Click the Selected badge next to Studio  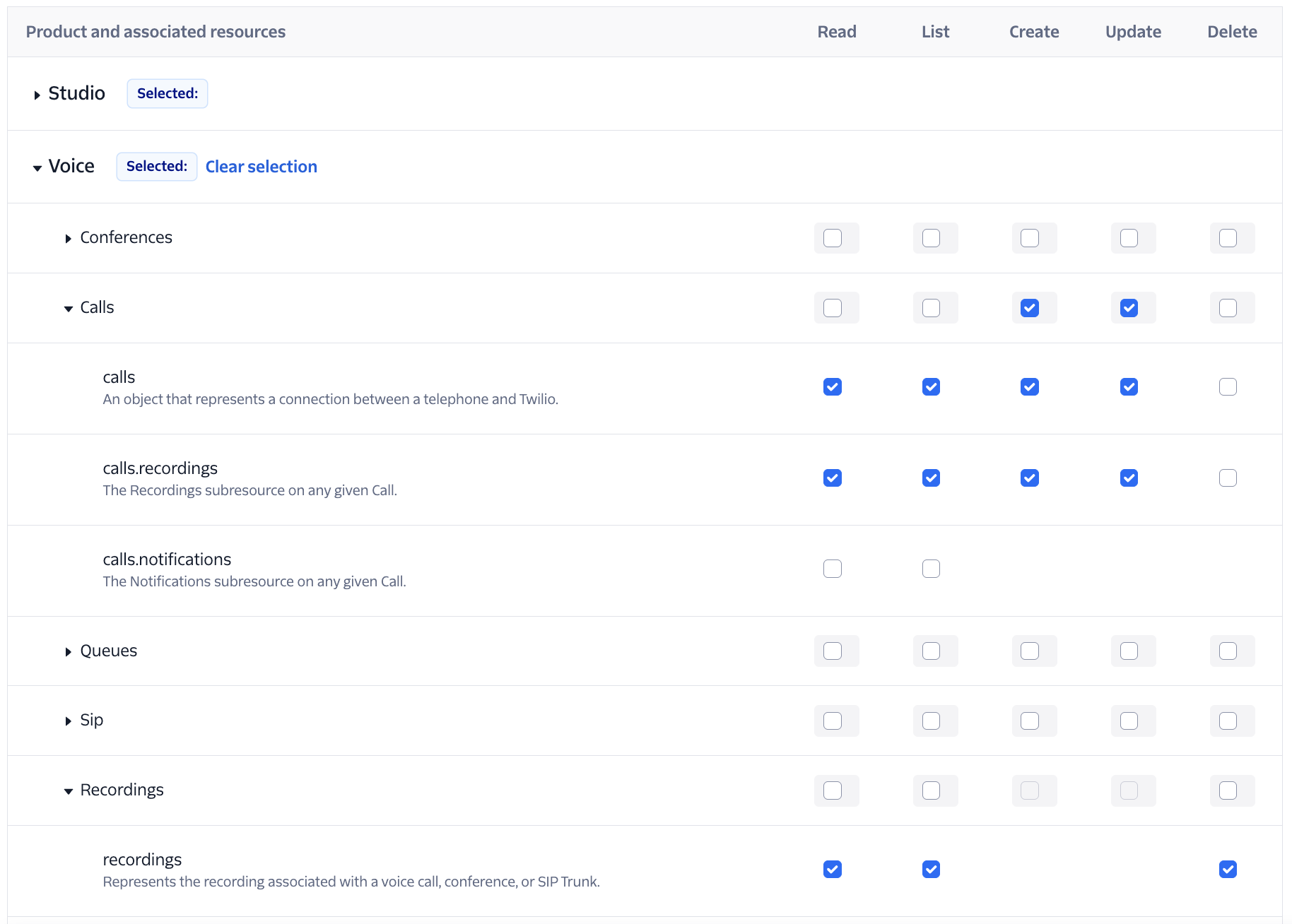click(x=167, y=93)
